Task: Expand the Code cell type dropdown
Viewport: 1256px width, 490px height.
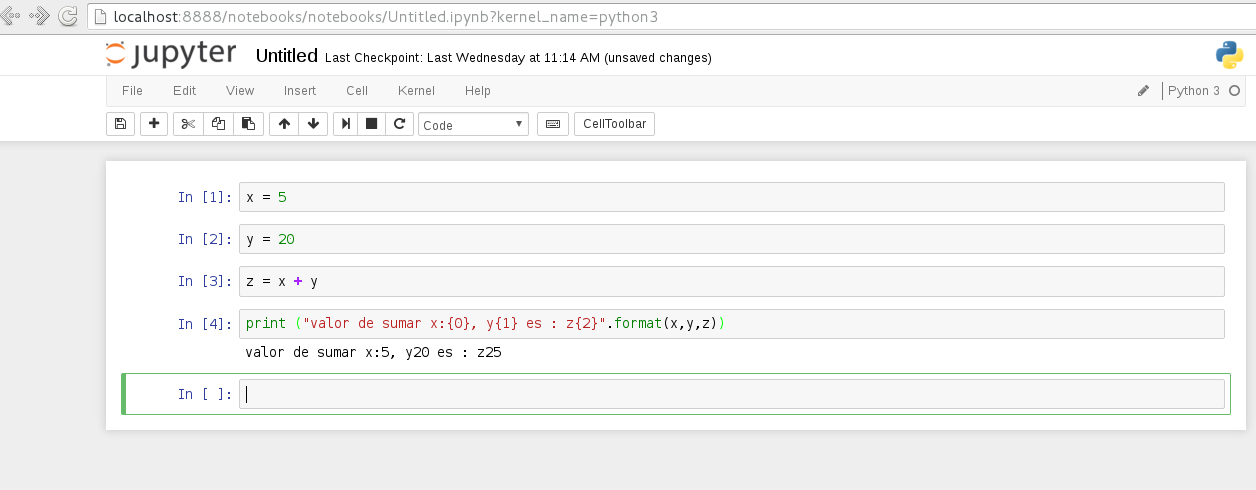Action: point(473,125)
